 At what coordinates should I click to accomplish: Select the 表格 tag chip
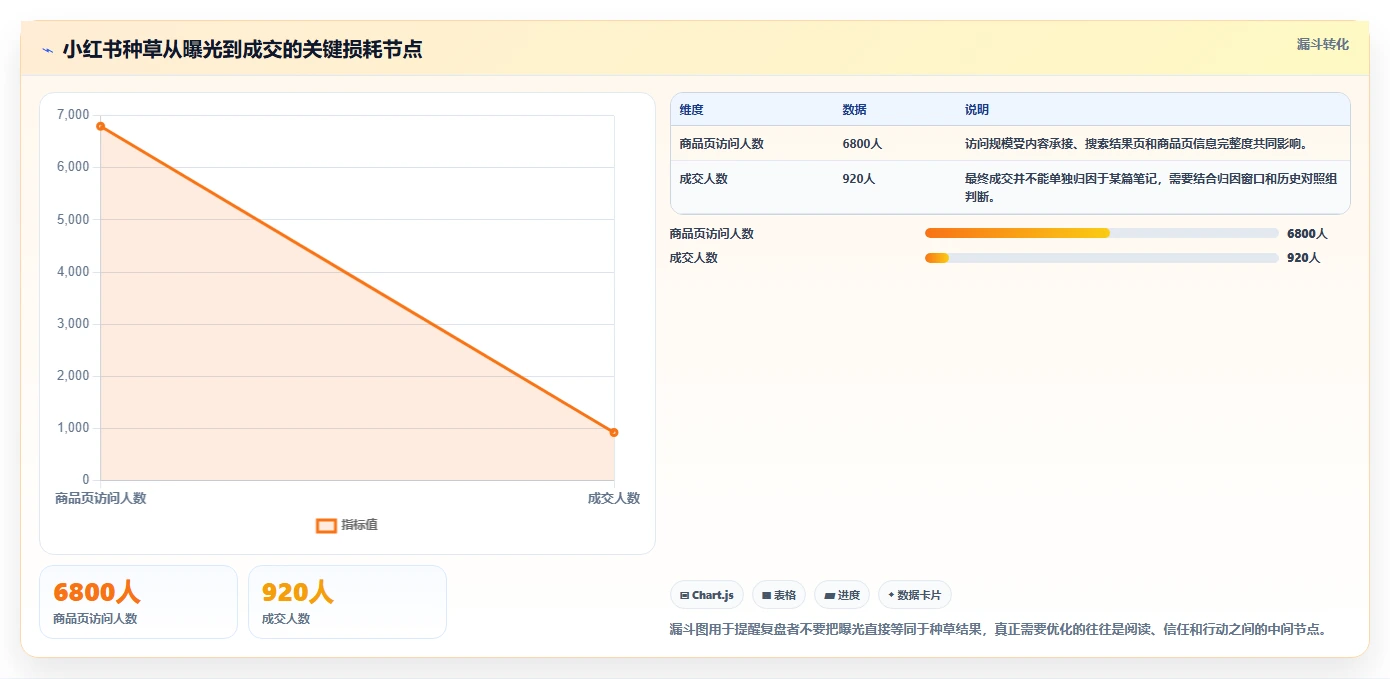pos(779,595)
